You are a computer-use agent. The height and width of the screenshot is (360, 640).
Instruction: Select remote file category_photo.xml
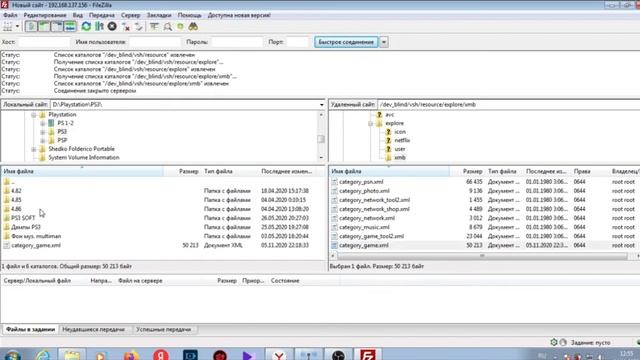point(364,191)
